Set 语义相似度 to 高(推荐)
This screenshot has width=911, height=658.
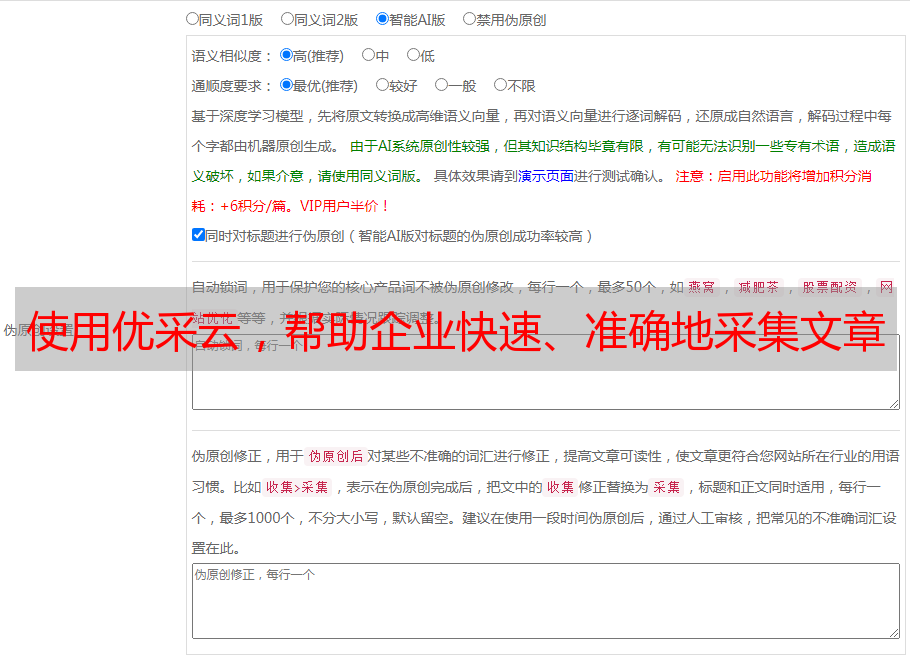click(286, 56)
